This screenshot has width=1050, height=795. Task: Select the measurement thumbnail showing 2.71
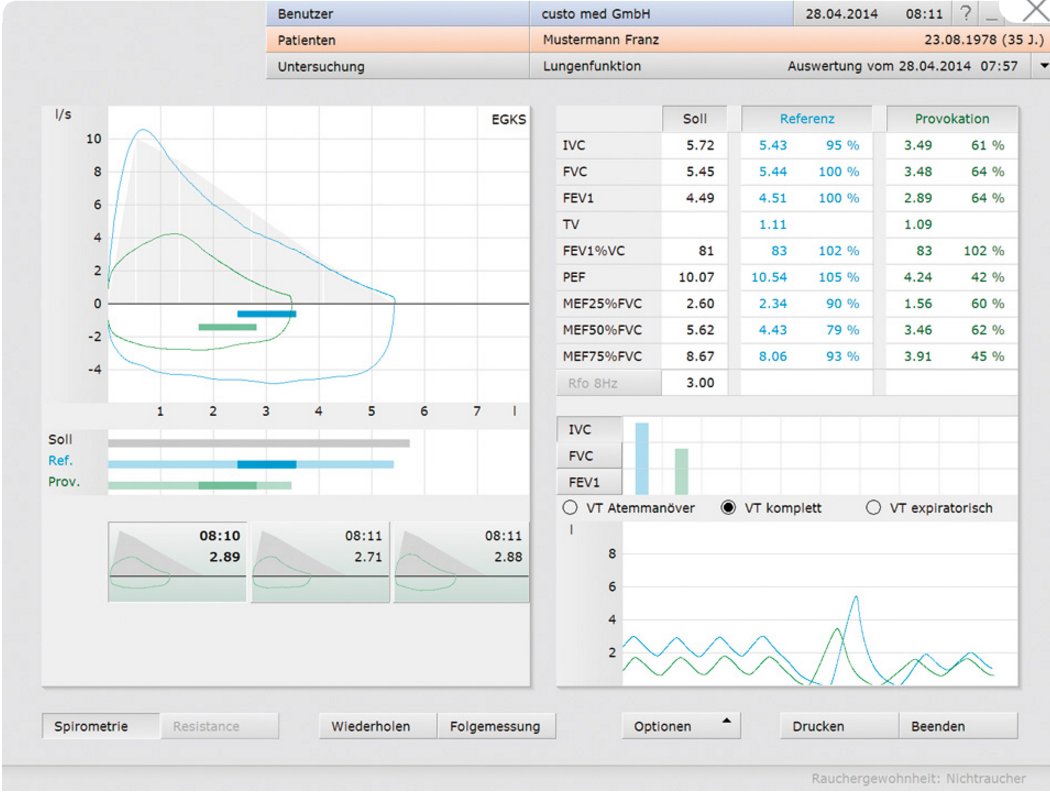pos(319,561)
